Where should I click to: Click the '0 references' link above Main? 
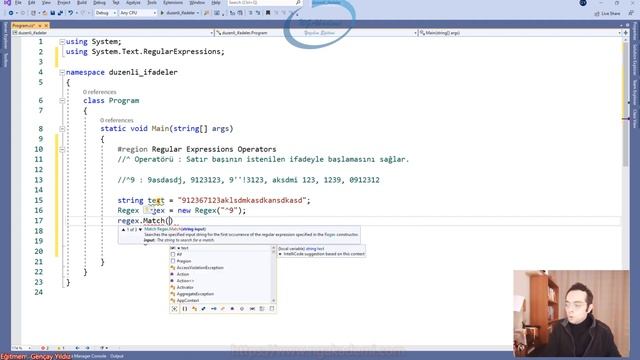click(x=117, y=120)
